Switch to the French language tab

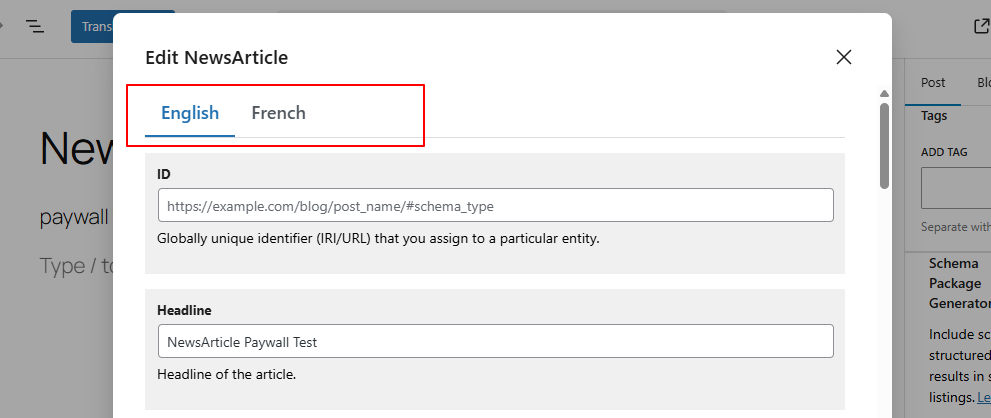point(278,113)
